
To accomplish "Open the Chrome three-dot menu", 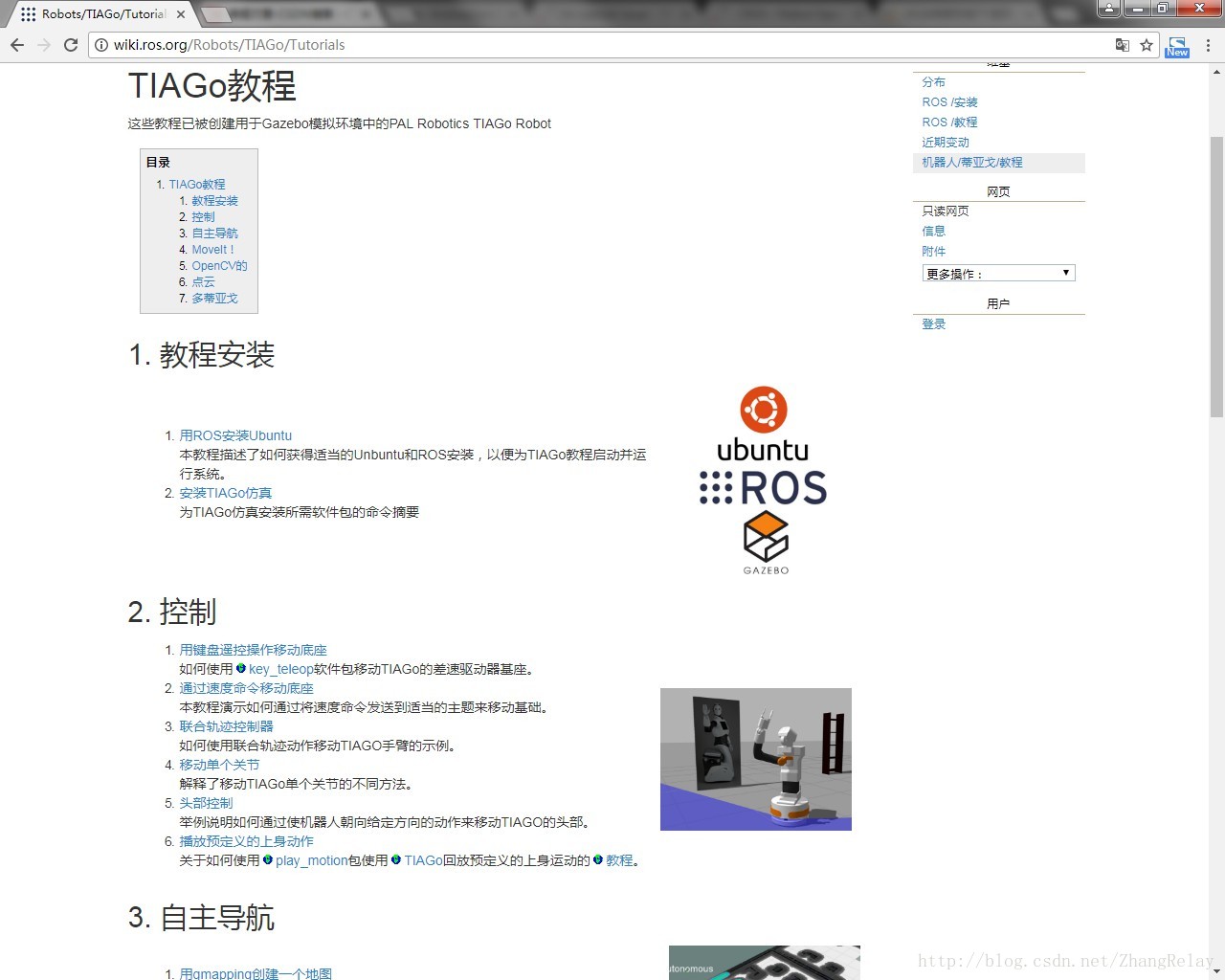I will coord(1208,45).
